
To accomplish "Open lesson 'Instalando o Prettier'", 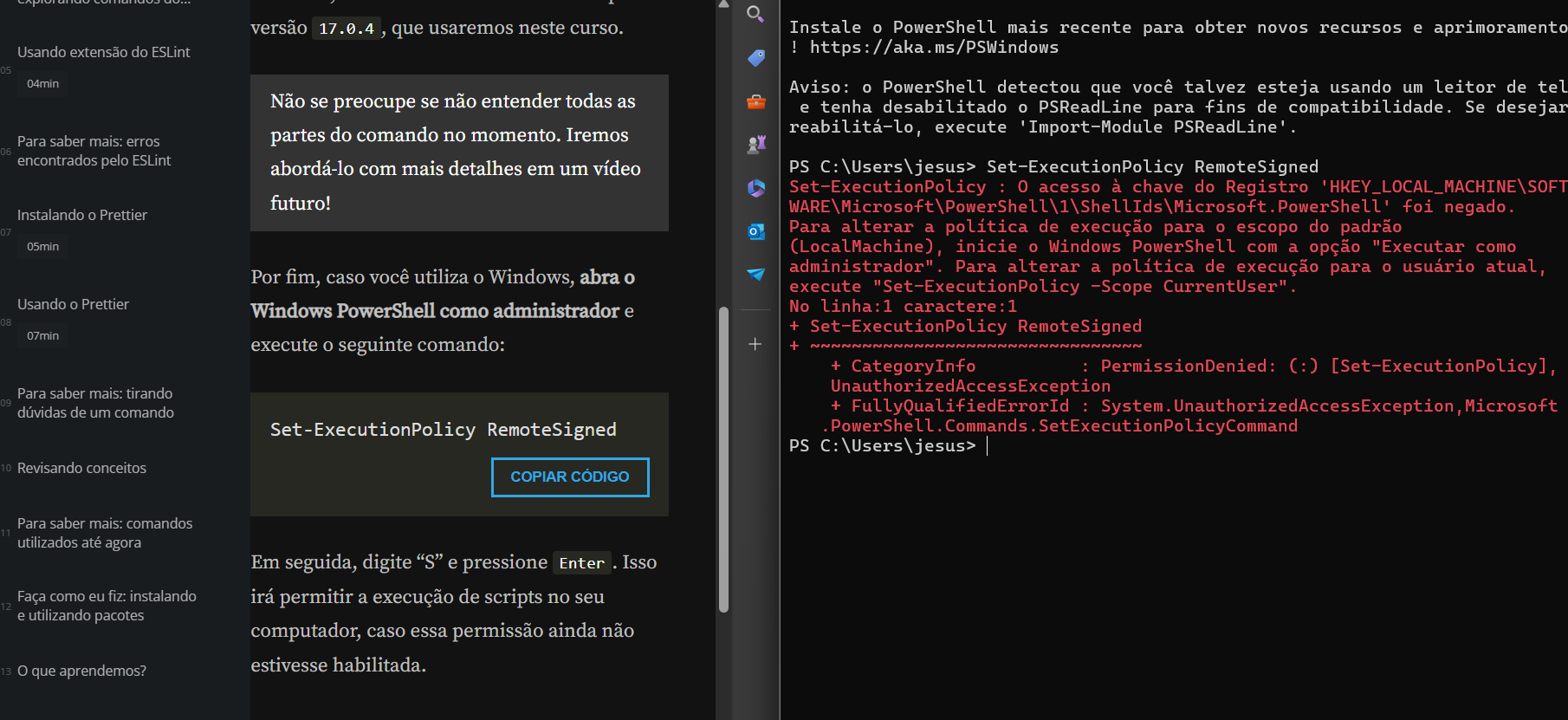I will pyautogui.click(x=82, y=215).
